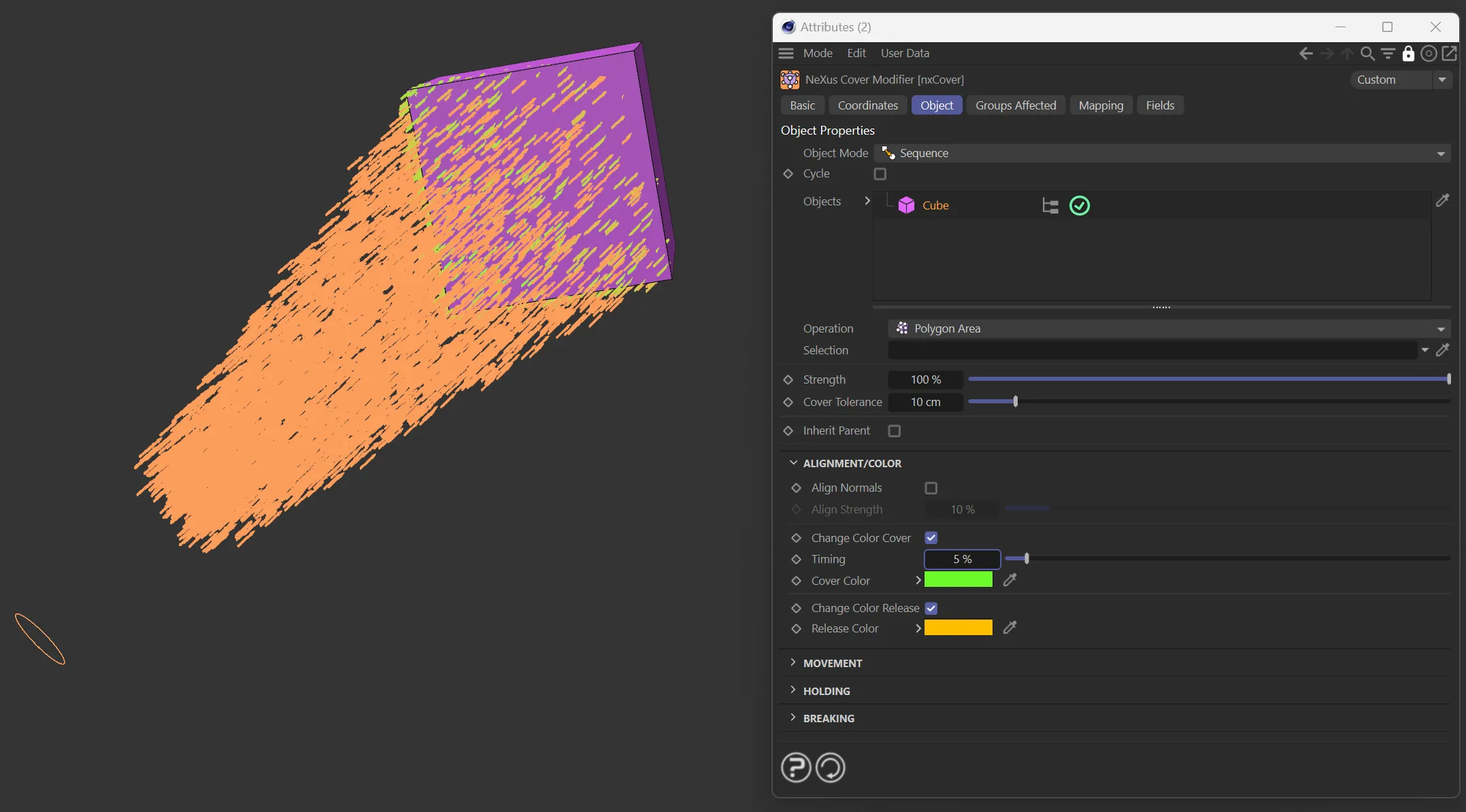Screen dimensions: 1466x812
Task: Click the help question mark button
Action: 796,768
